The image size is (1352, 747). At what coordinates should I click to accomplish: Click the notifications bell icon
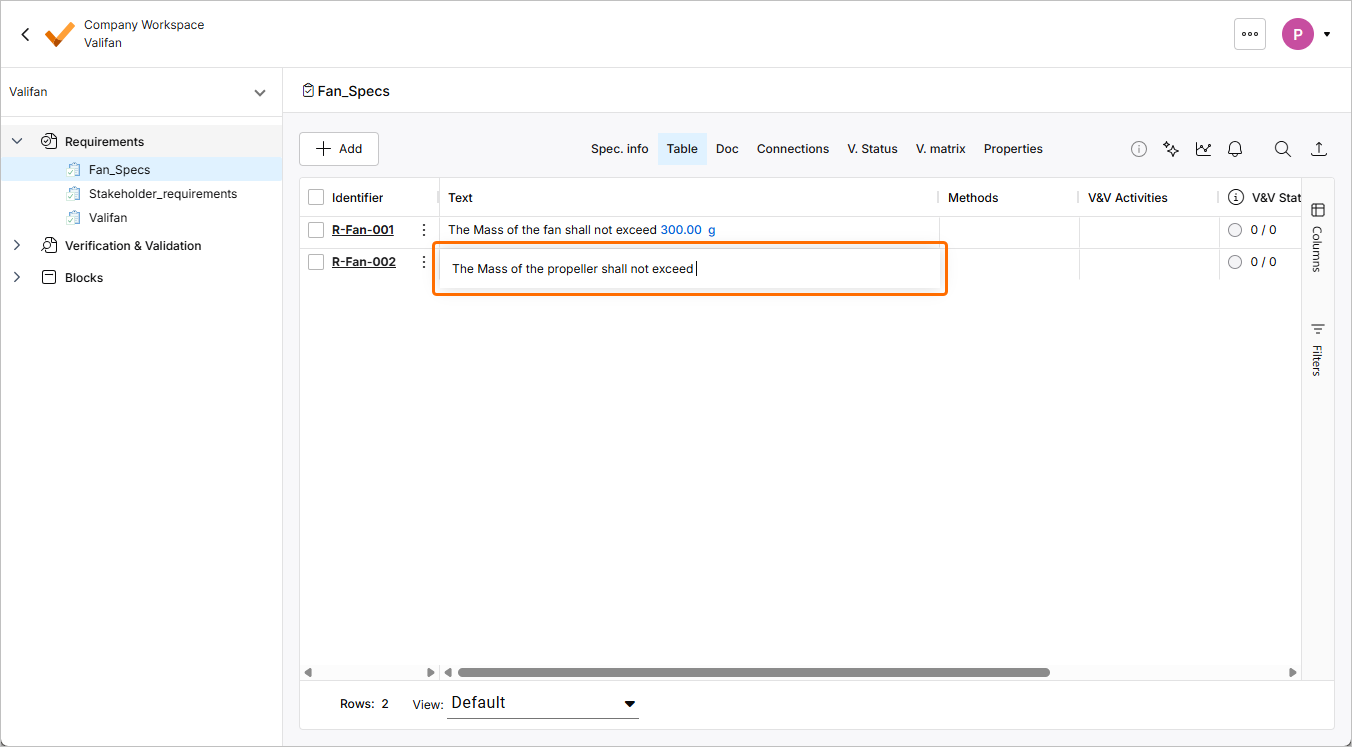(x=1235, y=149)
